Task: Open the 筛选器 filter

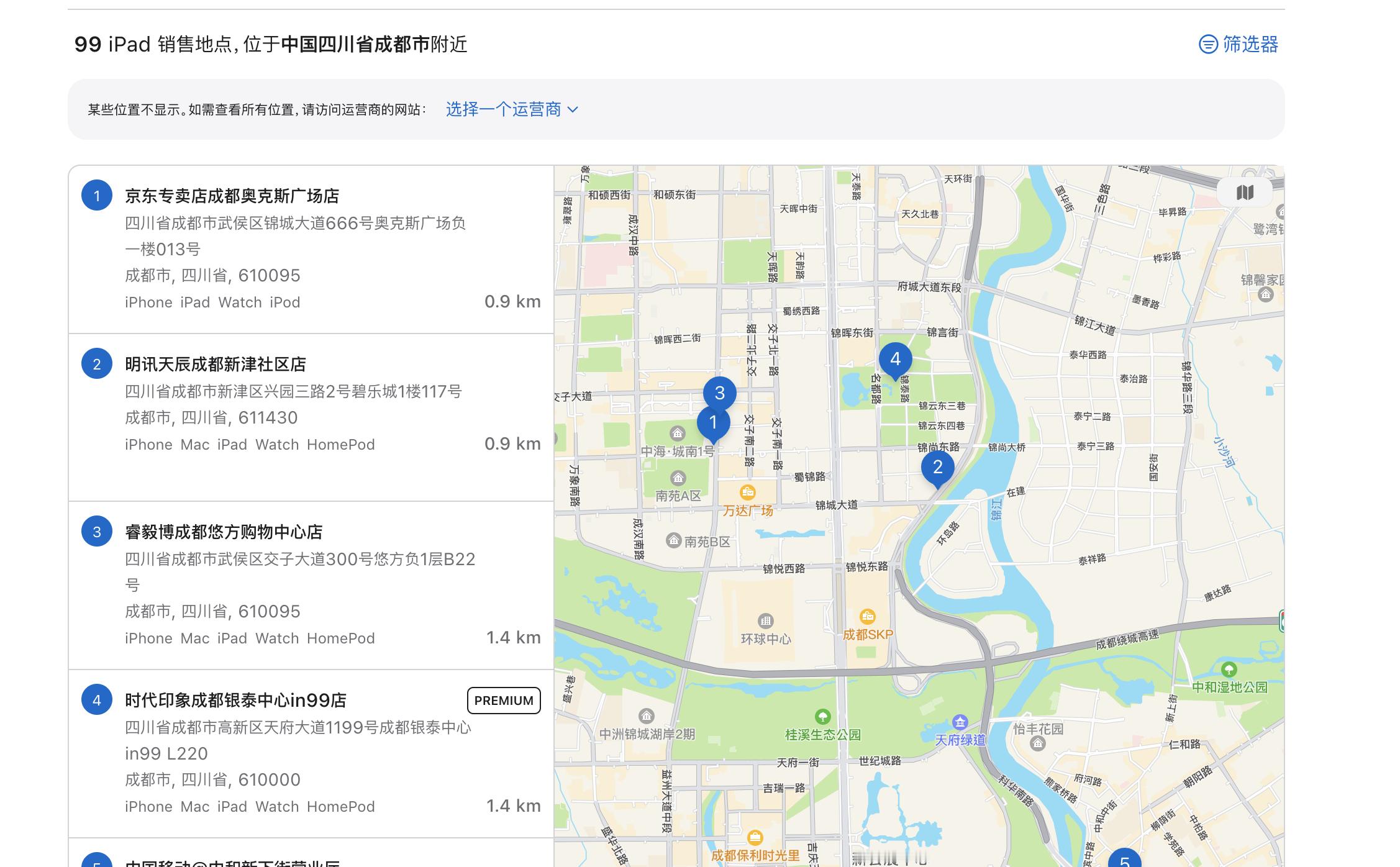Action: [1238, 44]
